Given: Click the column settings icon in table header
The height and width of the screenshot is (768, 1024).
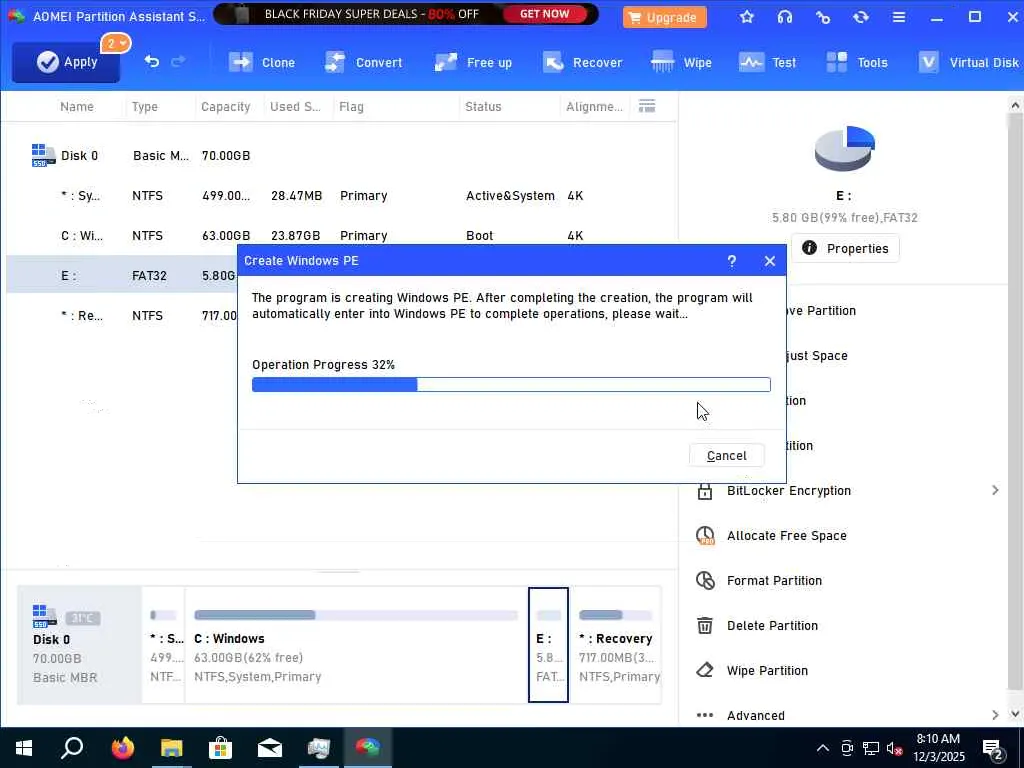Looking at the screenshot, I should click(x=647, y=106).
